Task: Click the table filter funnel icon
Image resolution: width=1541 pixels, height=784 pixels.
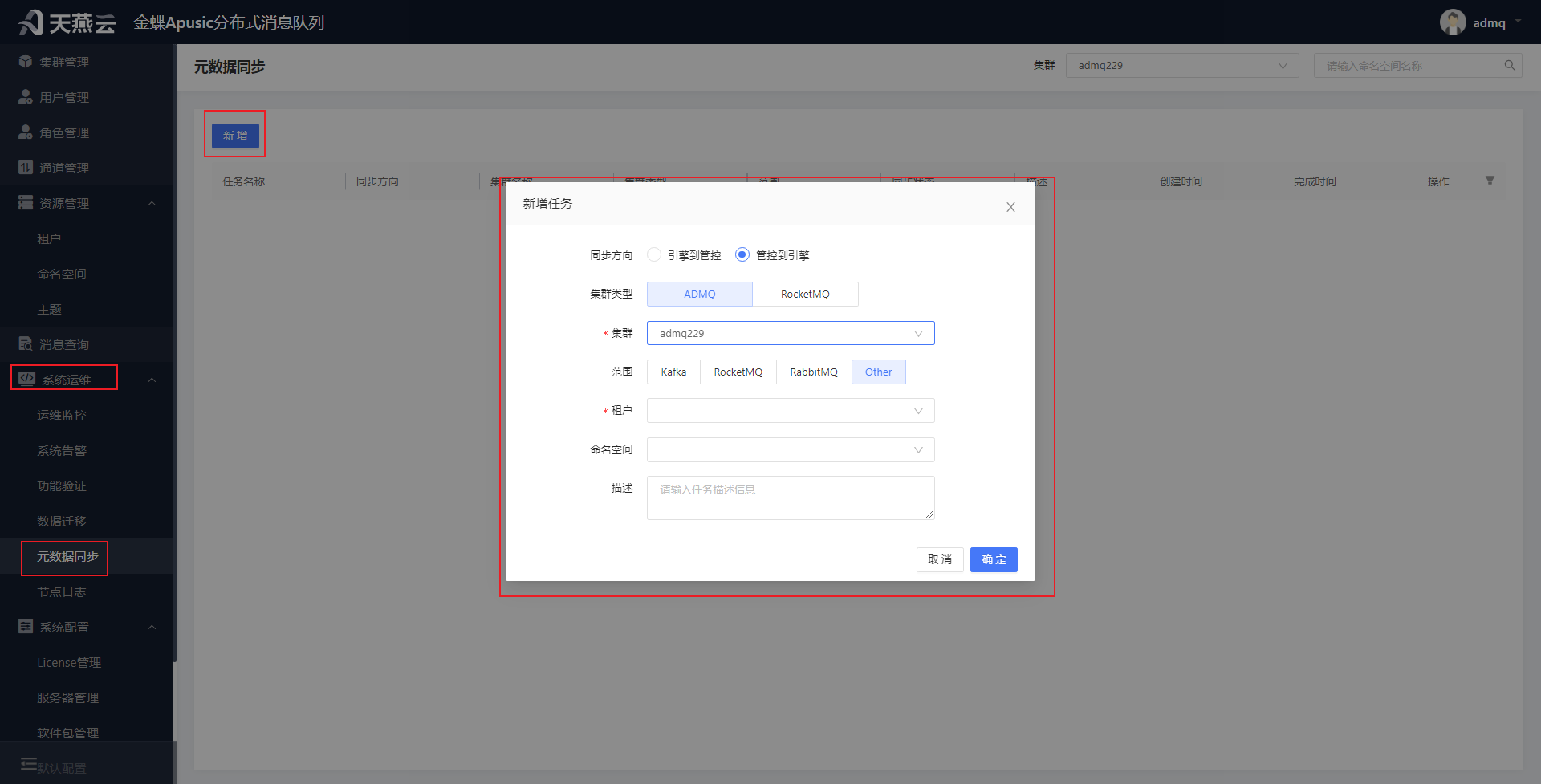Action: 1490,181
